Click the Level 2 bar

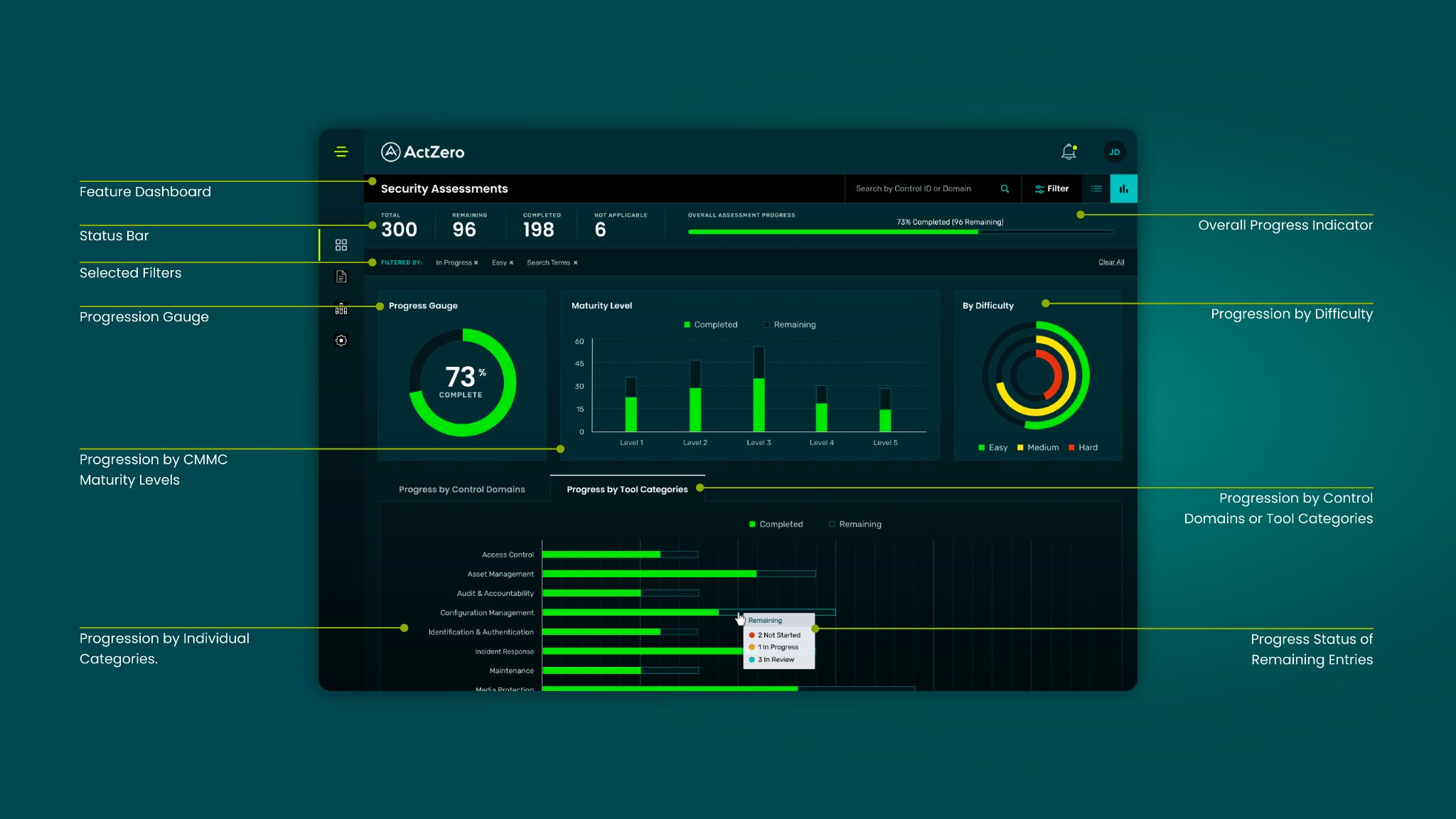695,396
